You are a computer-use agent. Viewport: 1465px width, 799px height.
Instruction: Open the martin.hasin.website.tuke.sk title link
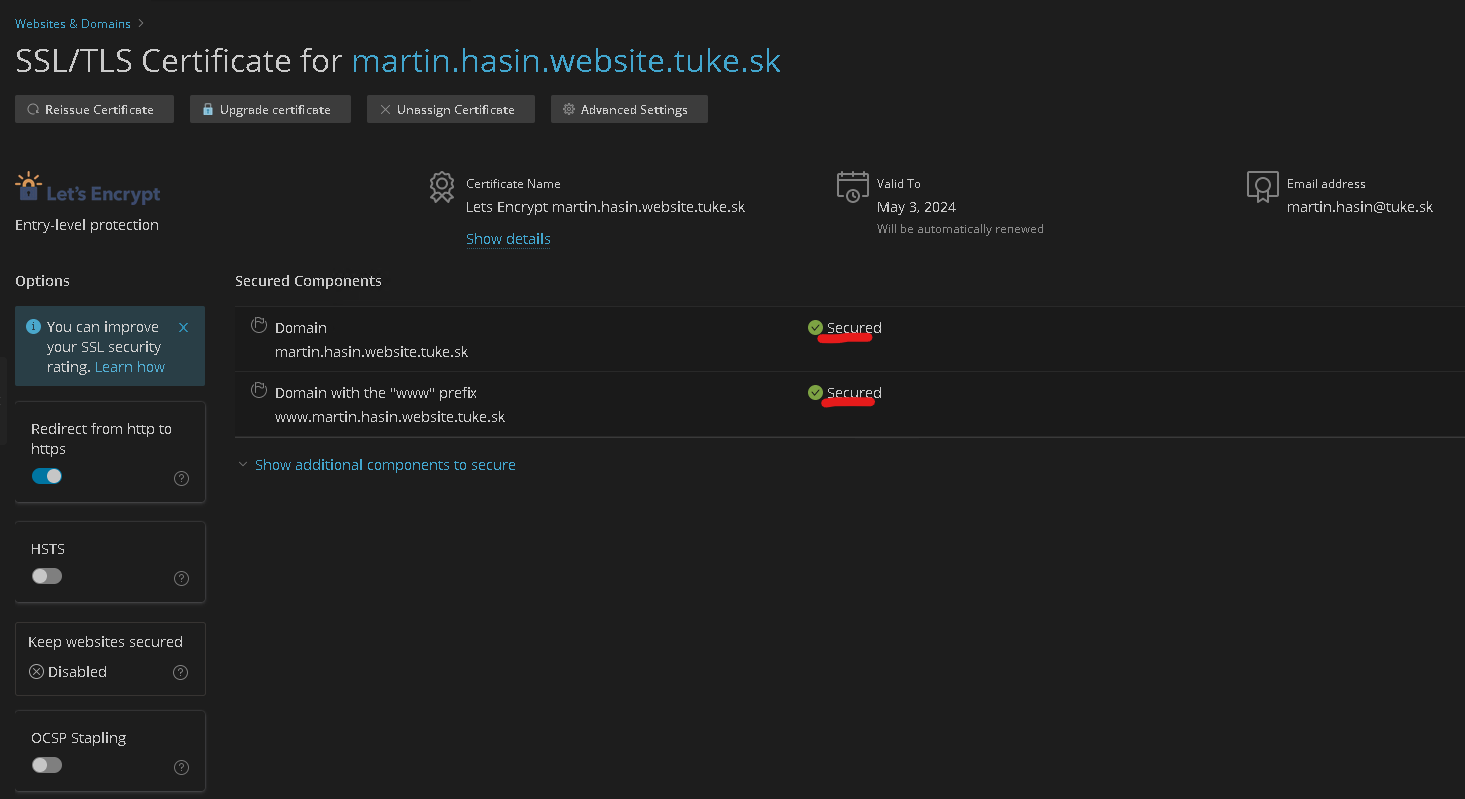566,61
